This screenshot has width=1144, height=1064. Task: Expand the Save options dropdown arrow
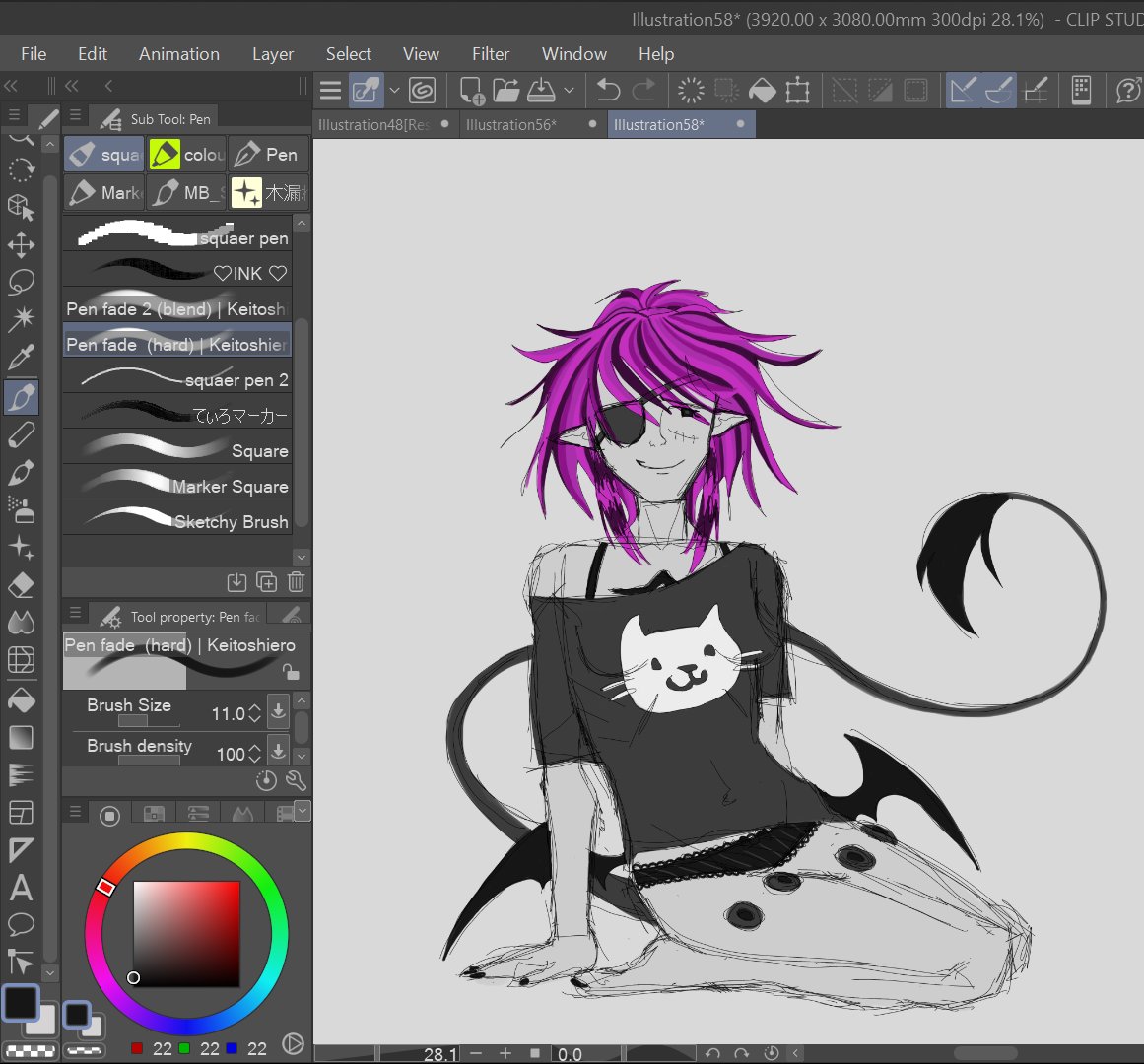pos(570,91)
